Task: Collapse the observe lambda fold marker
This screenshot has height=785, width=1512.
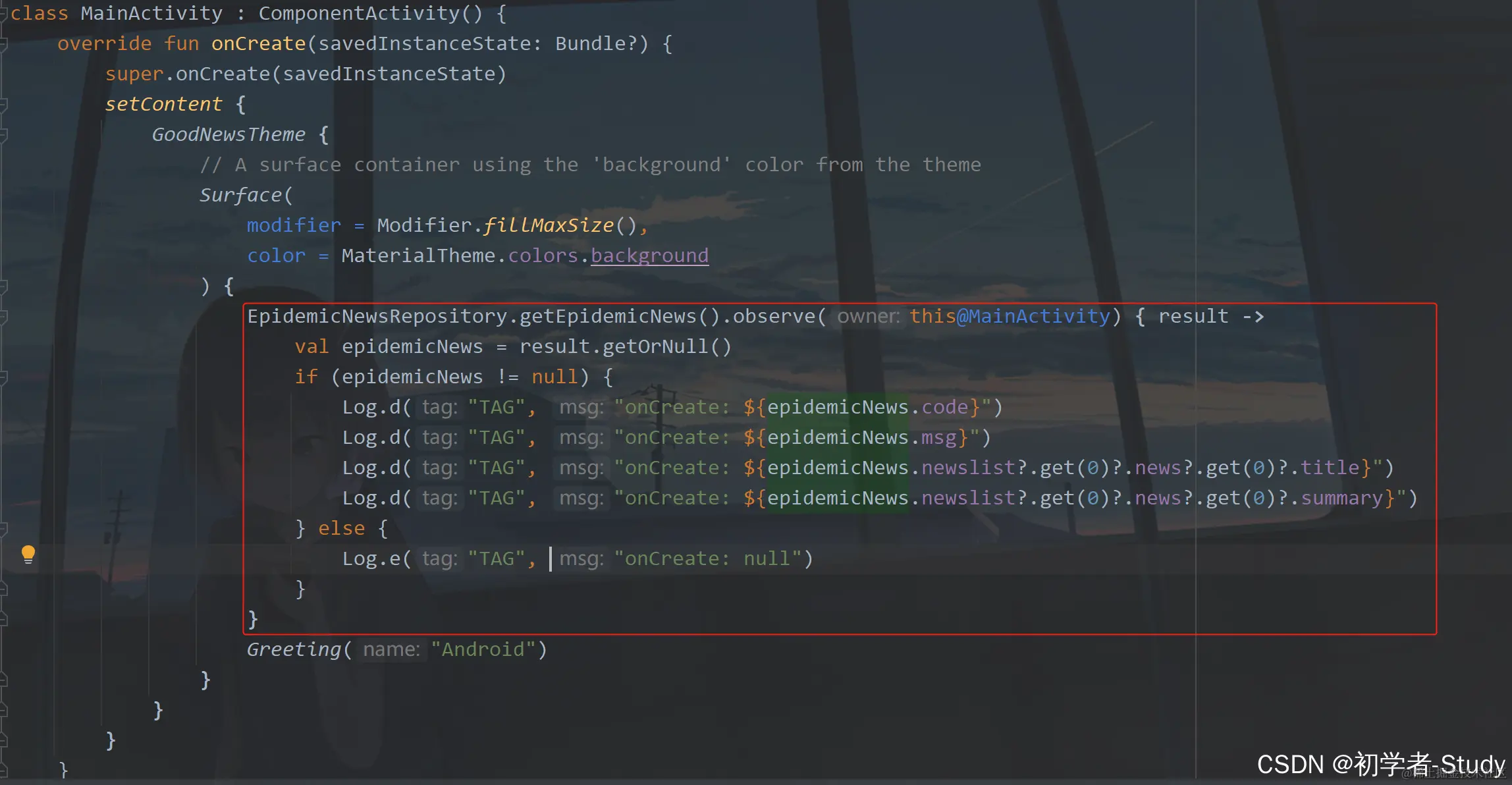Action: pos(3,317)
